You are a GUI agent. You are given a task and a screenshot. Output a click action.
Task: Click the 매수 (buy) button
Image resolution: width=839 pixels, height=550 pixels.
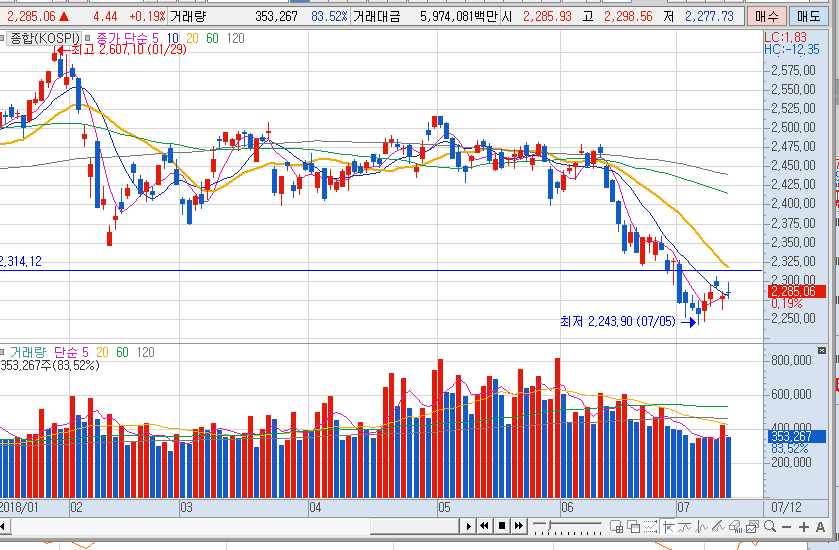coord(768,17)
